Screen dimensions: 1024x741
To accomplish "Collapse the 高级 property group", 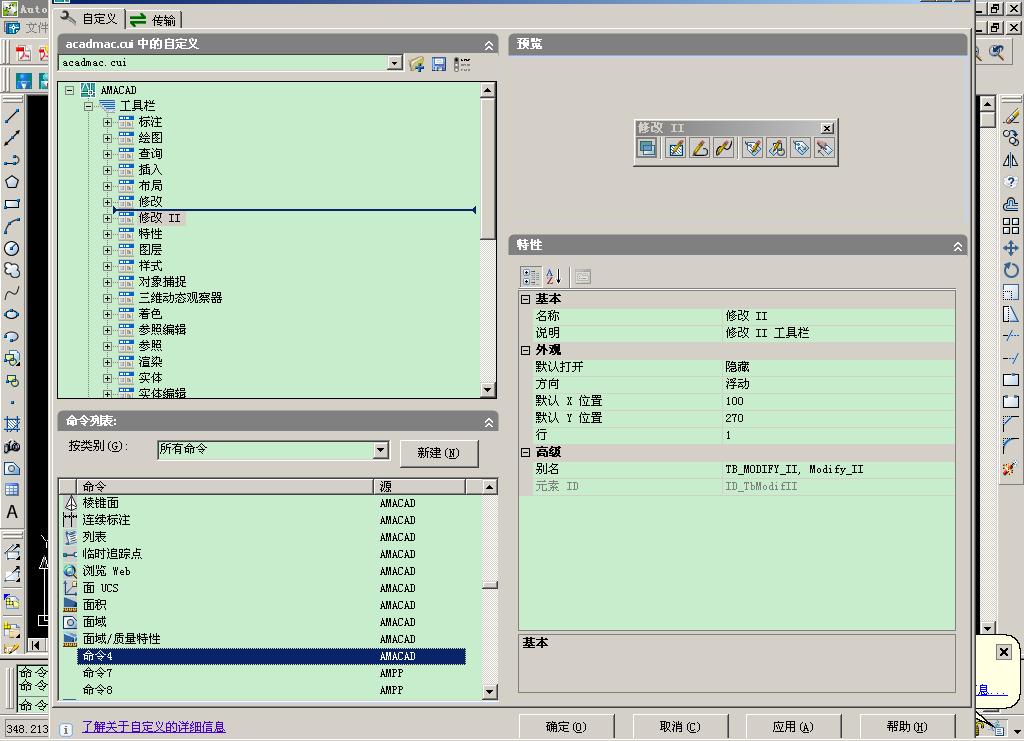I will [x=526, y=452].
